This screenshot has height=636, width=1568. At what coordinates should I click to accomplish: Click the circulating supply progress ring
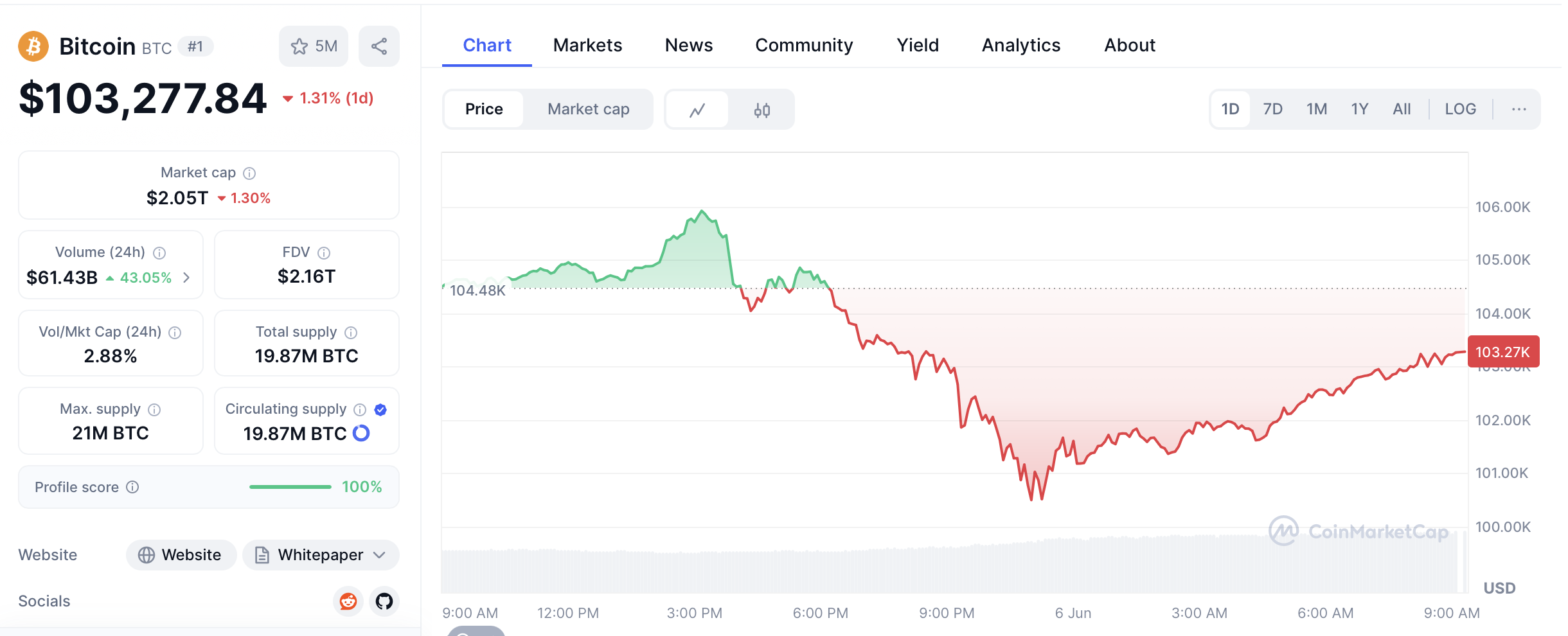click(362, 434)
